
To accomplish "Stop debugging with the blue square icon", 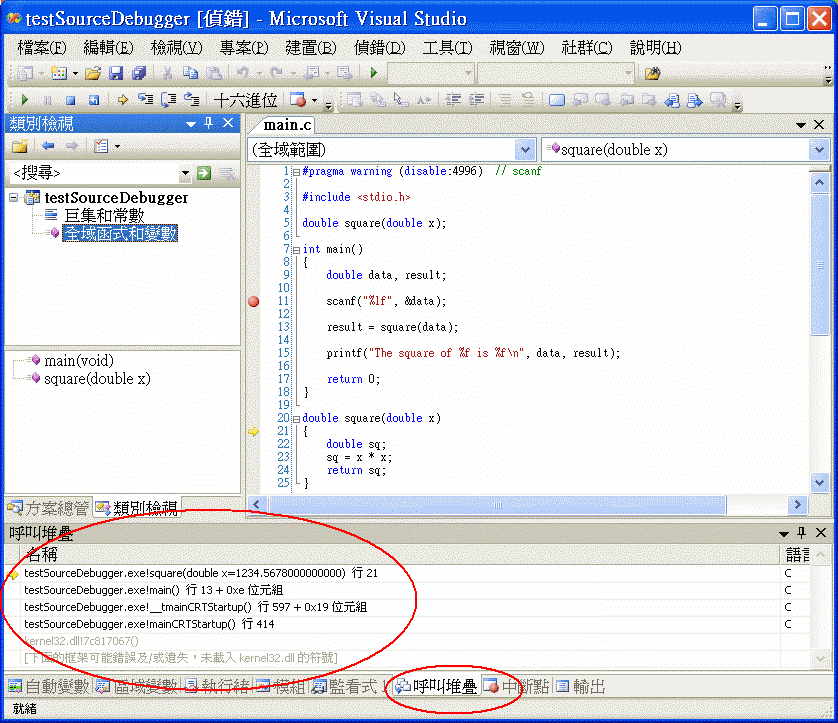I will coord(71,100).
